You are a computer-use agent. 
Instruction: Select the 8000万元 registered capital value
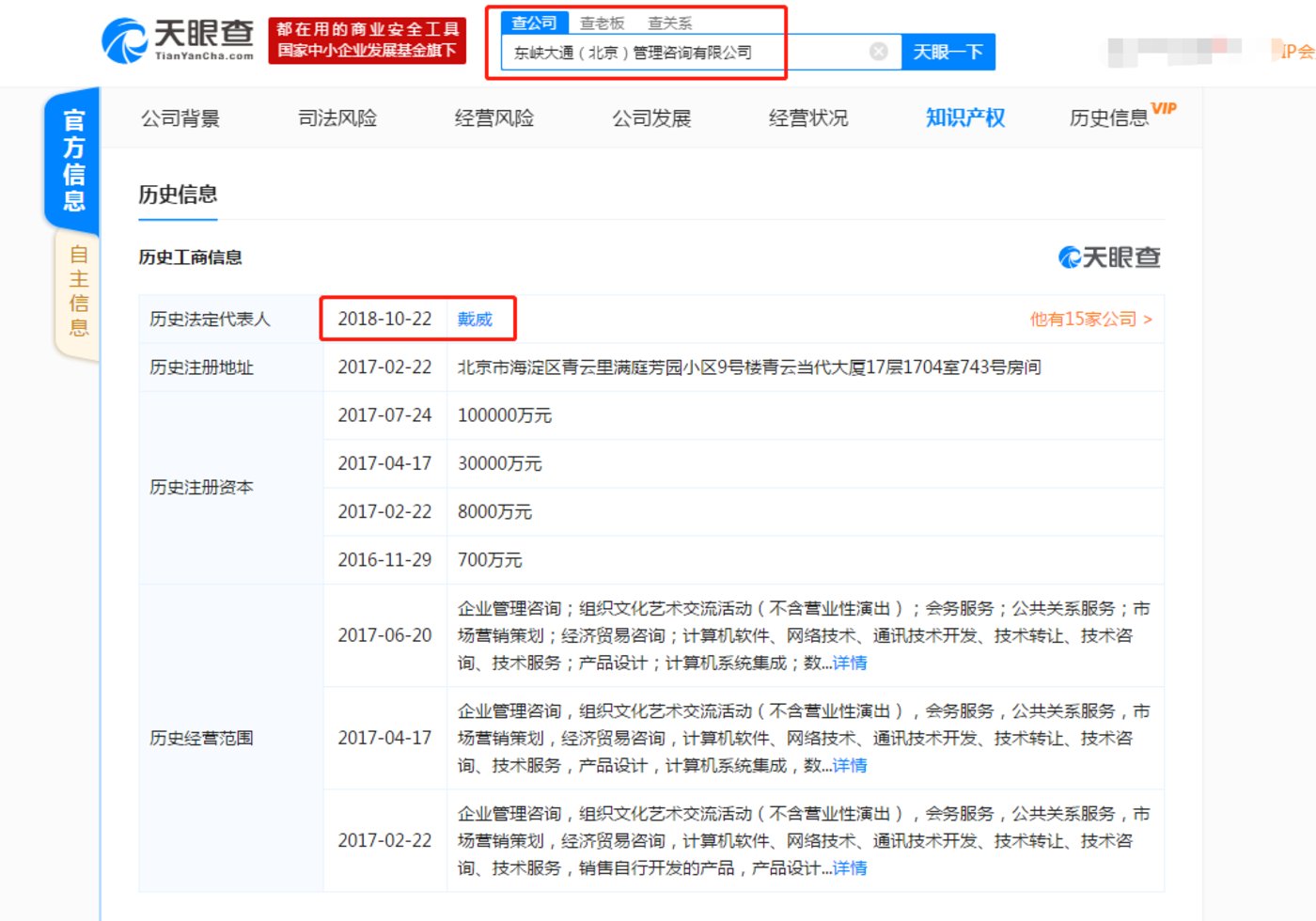494,512
